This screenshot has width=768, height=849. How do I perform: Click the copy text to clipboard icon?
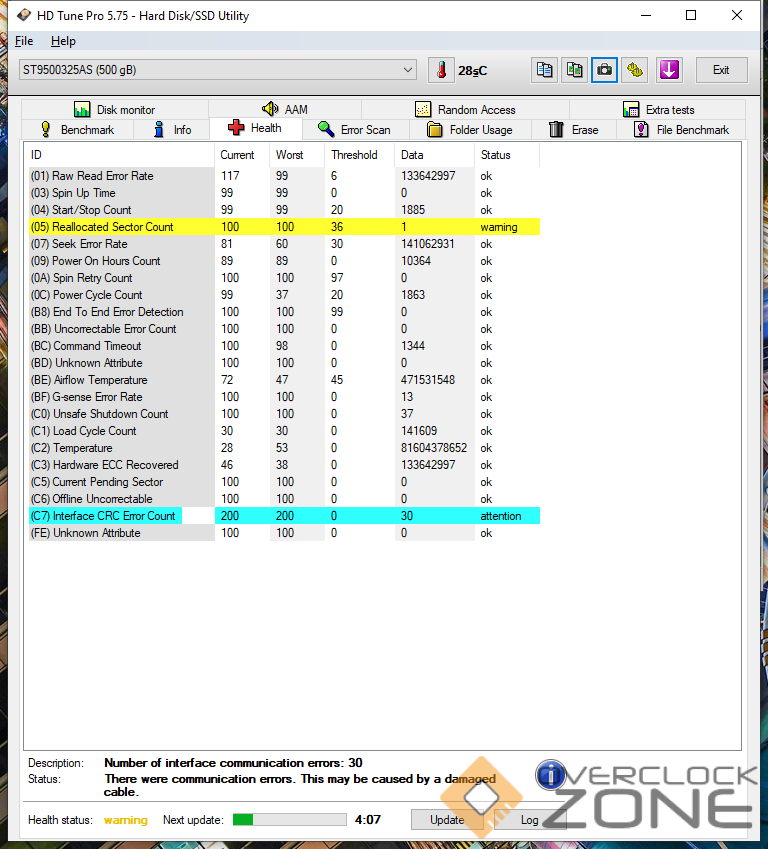(x=544, y=70)
